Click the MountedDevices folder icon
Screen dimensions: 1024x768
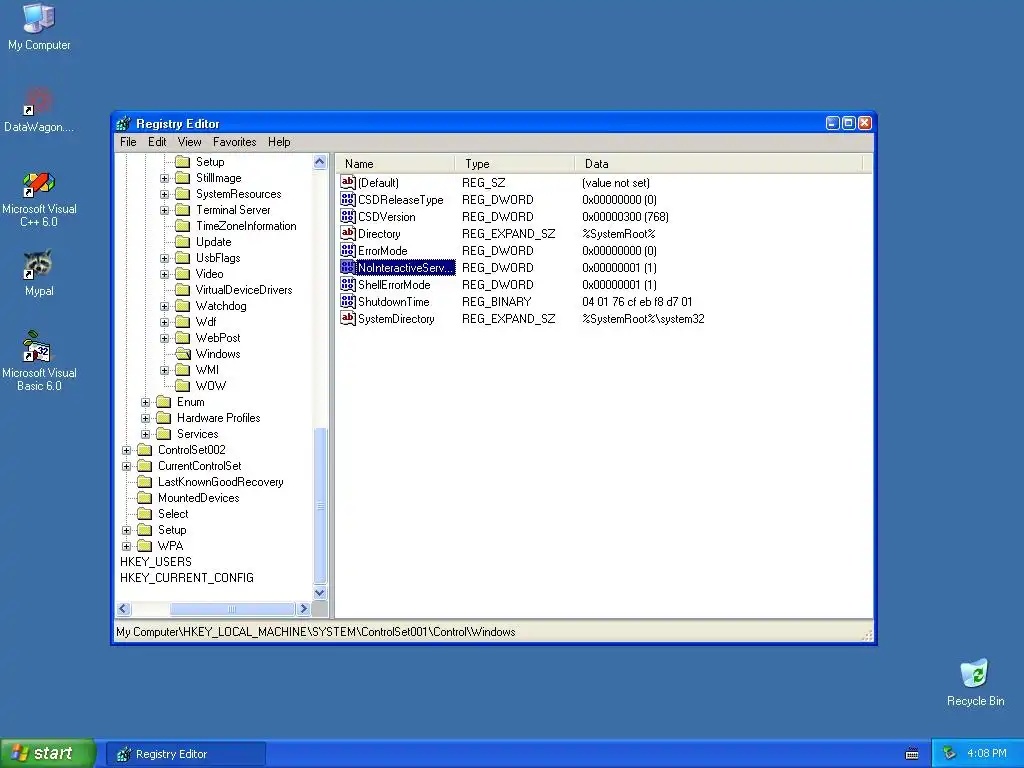pos(144,498)
